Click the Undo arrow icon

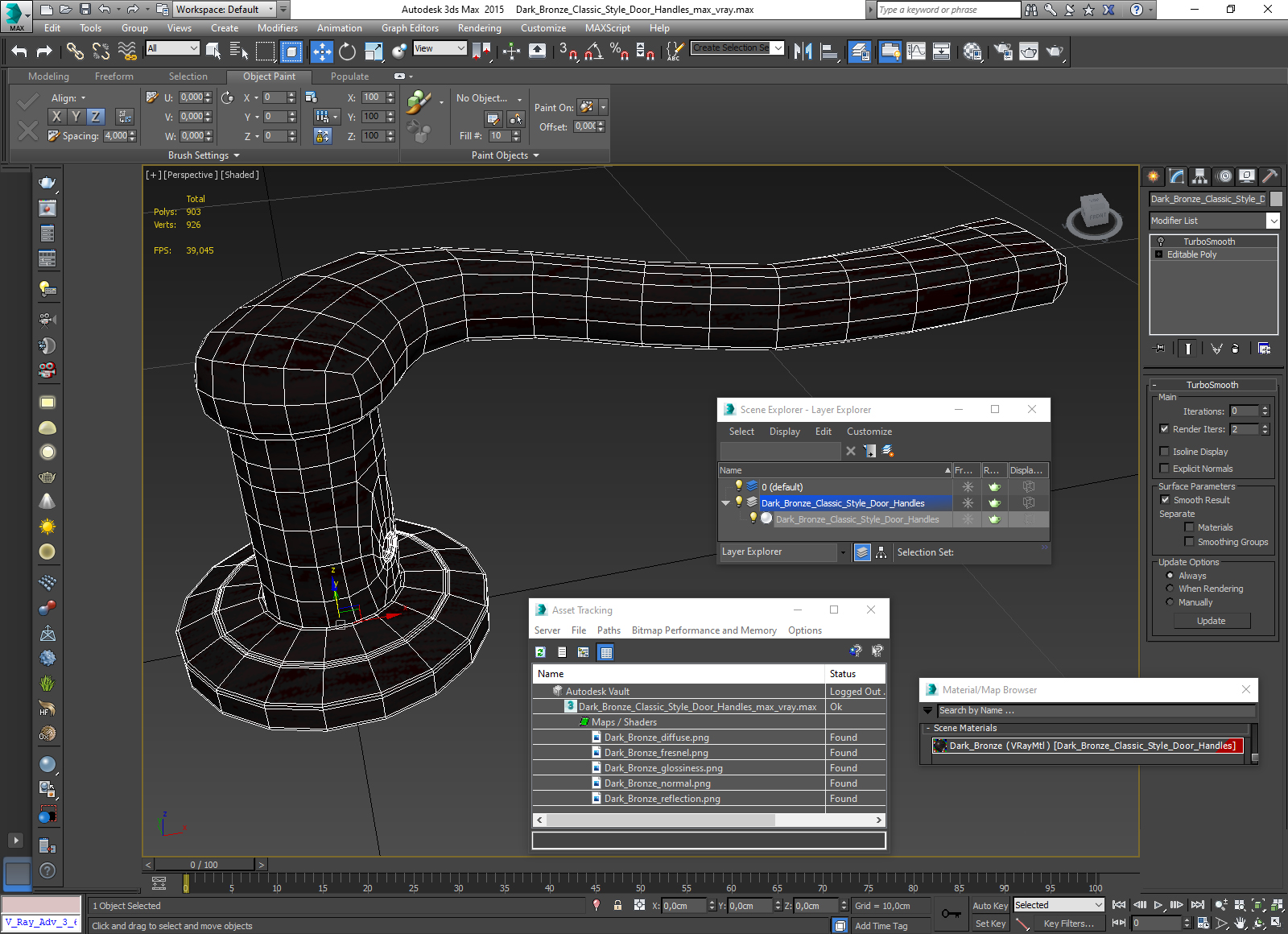[19, 52]
